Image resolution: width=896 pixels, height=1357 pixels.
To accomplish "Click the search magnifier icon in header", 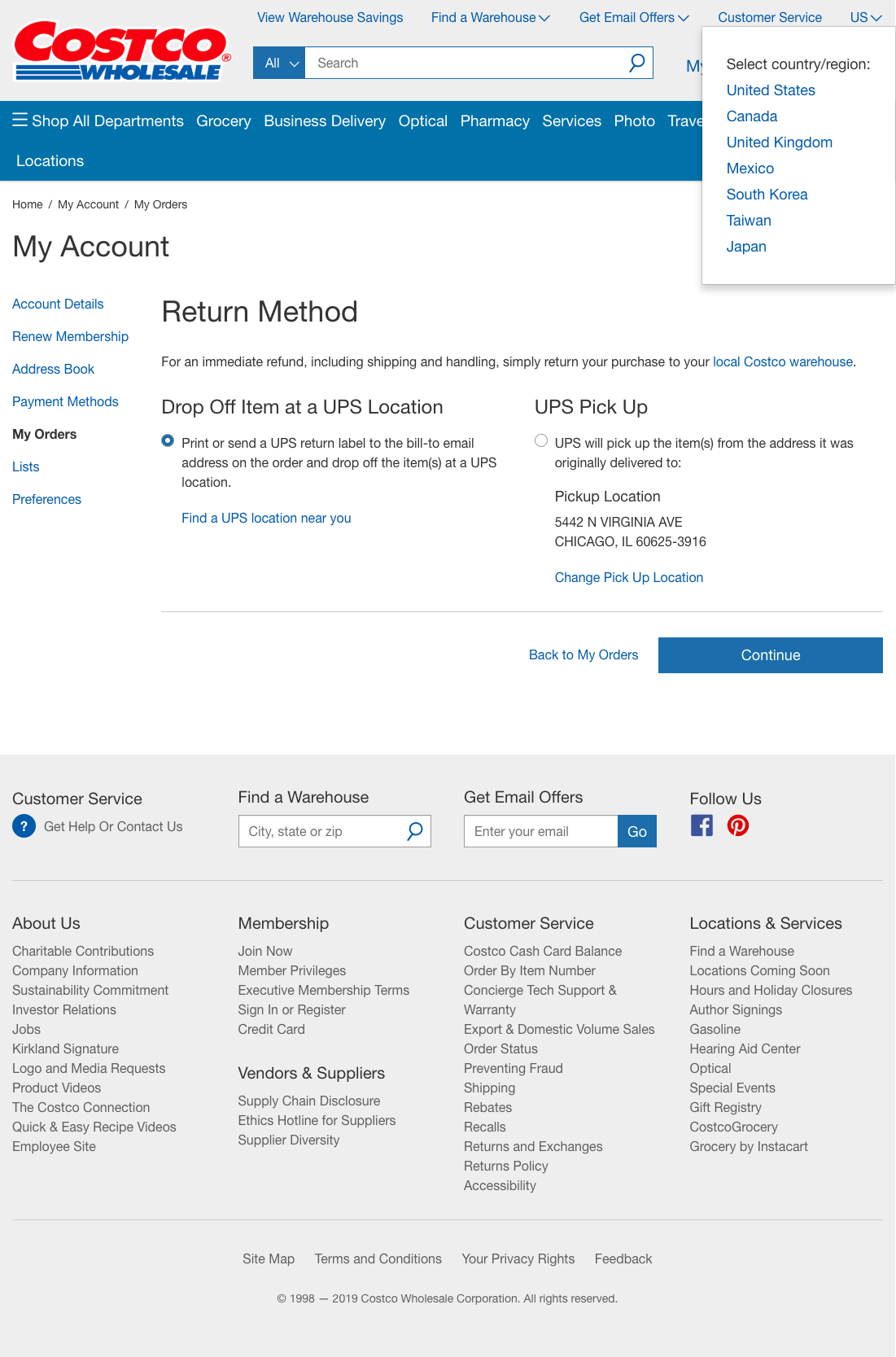I will tap(637, 63).
